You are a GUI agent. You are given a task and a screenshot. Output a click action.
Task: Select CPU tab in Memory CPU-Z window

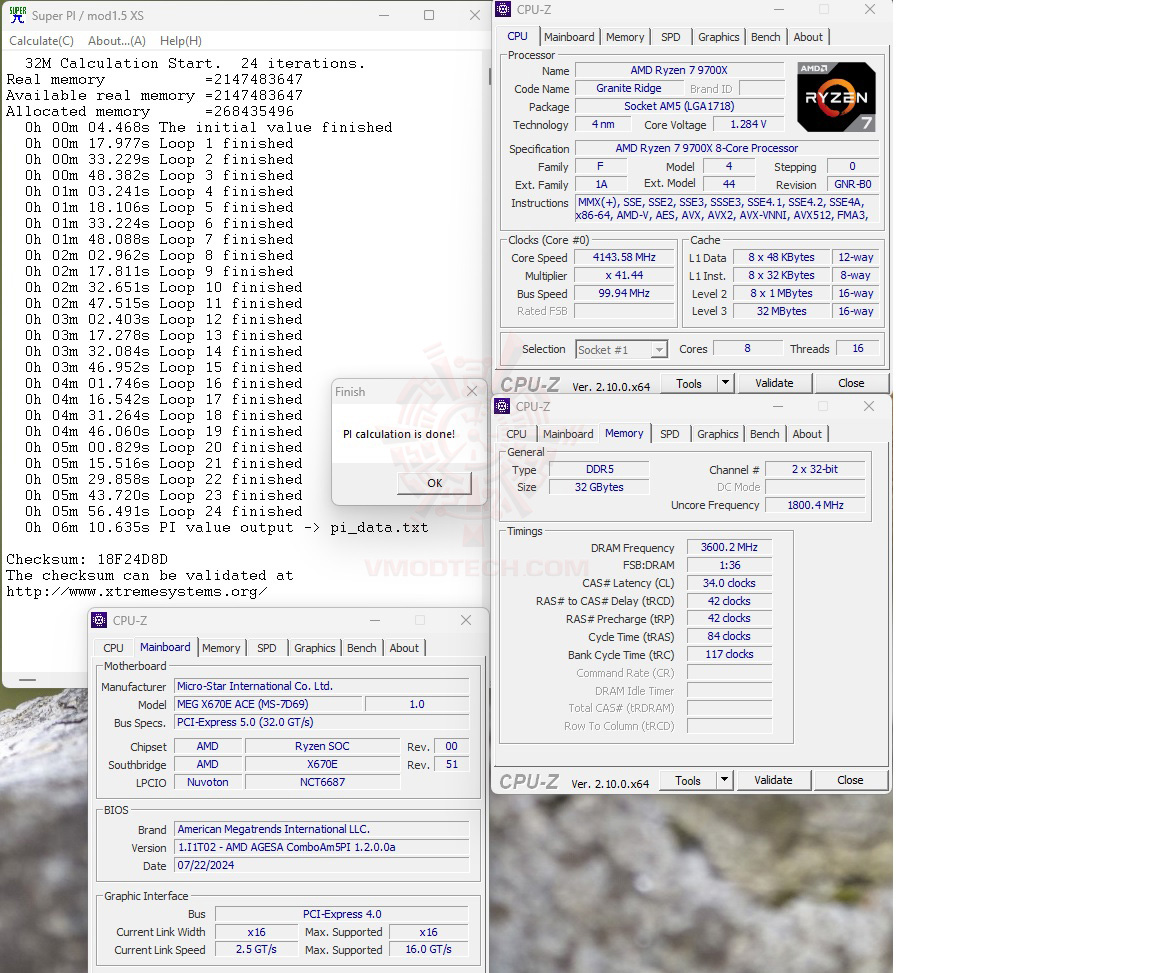point(516,434)
